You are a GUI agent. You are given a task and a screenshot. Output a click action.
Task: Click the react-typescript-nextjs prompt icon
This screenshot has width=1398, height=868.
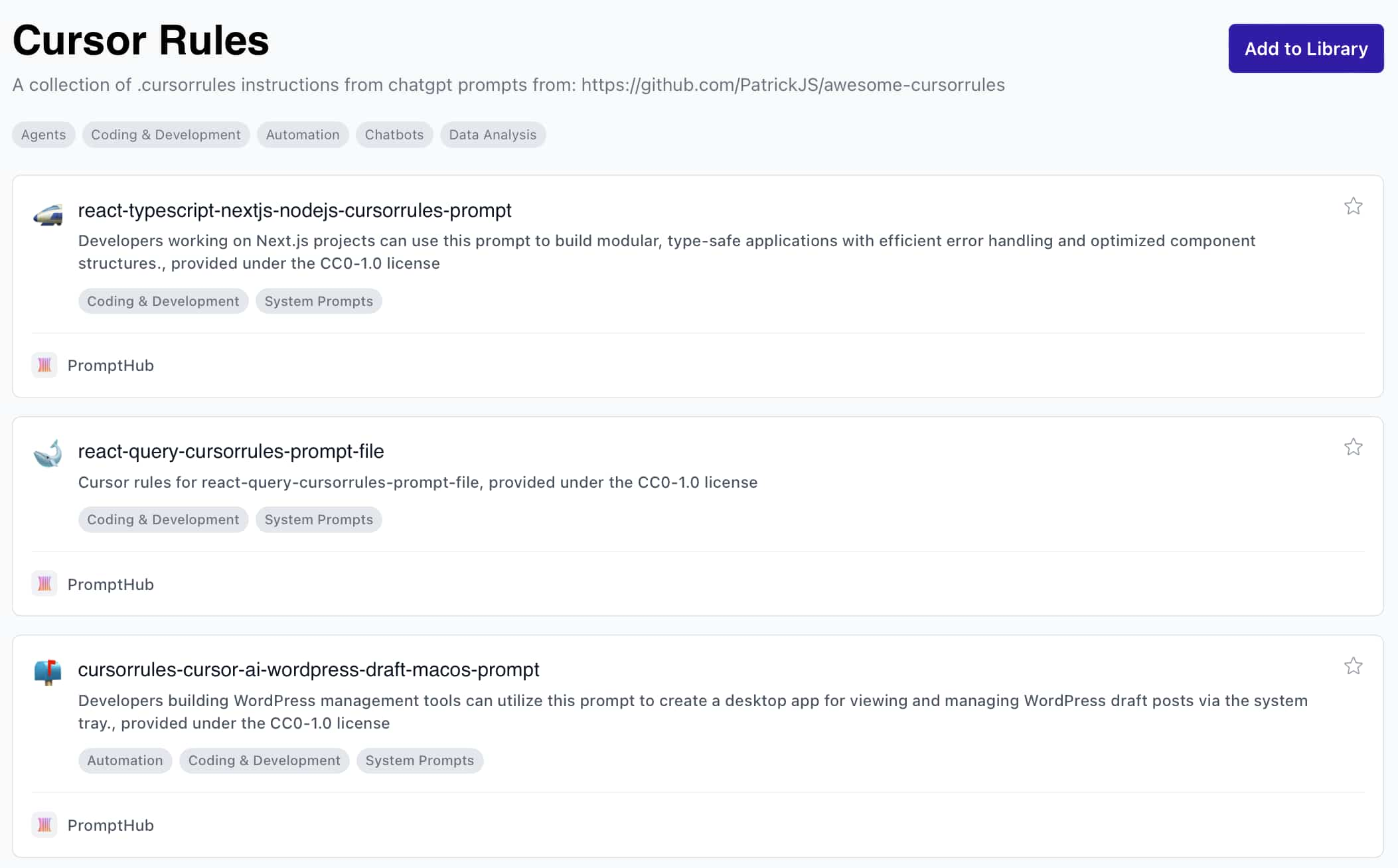[49, 211]
